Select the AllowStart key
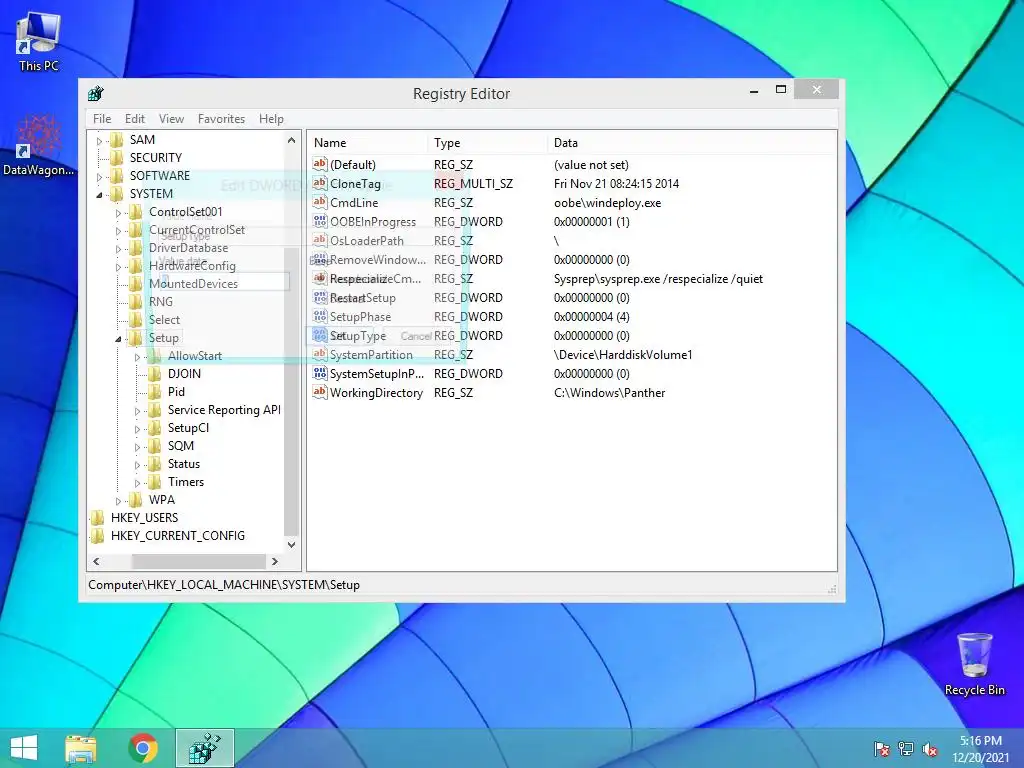Image resolution: width=1024 pixels, height=768 pixels. click(195, 356)
